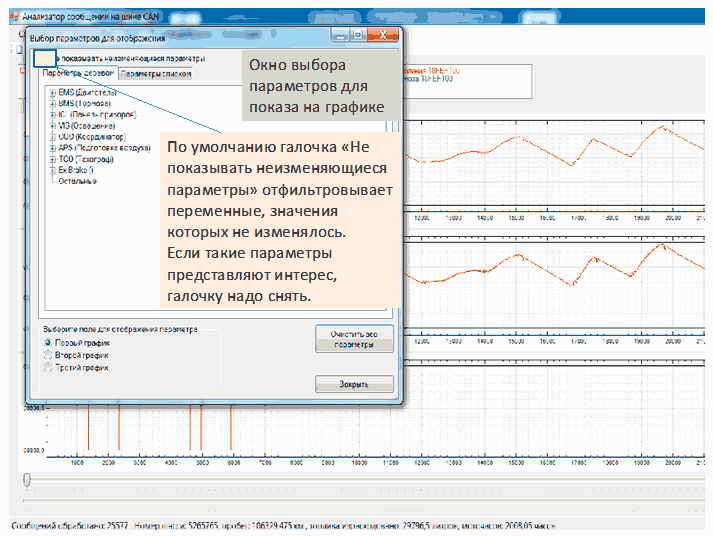This screenshot has height=536, width=713.
Task: Toggle 'Не показывать неизменяющиеся параметры' checkbox
Action: 46,59
